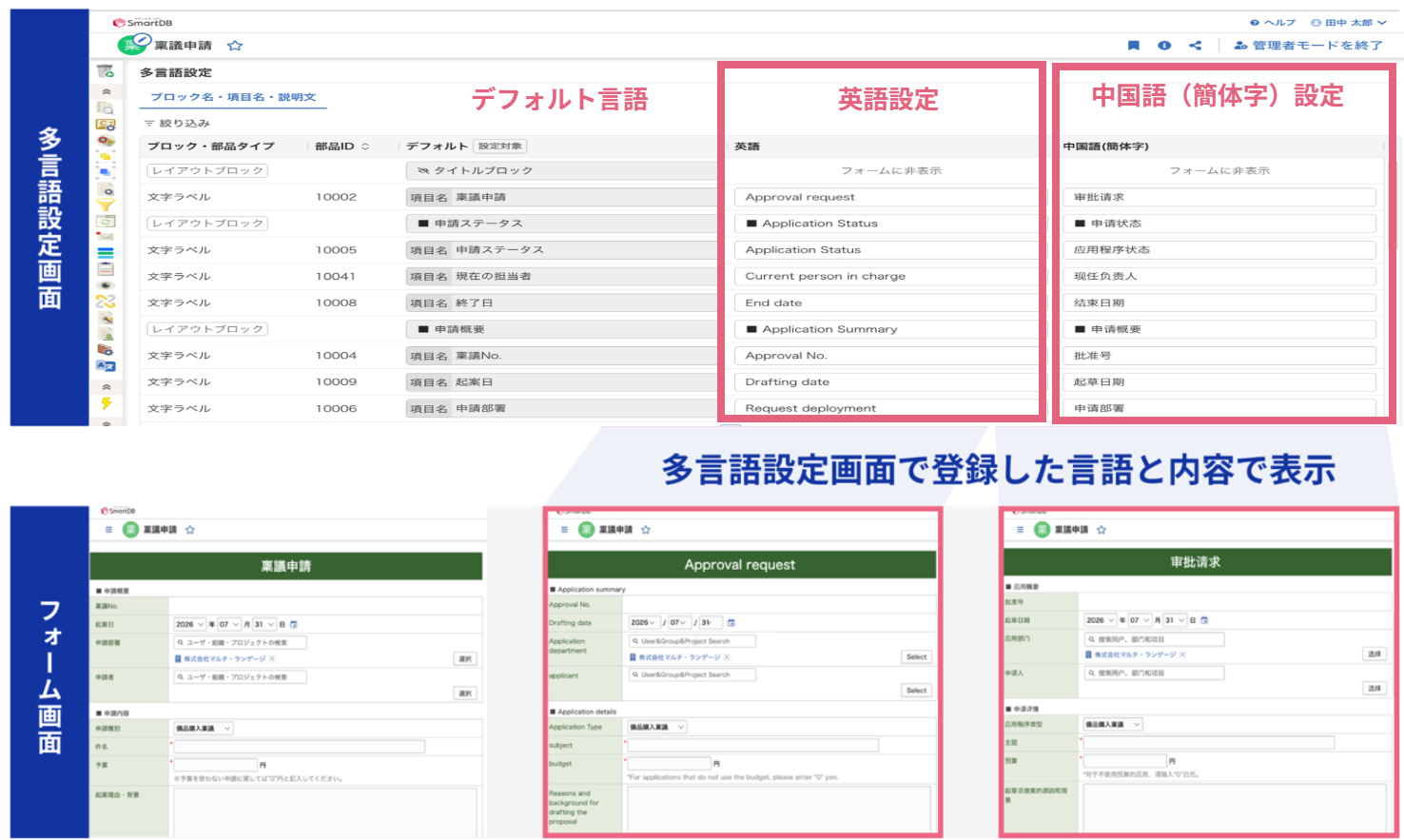Open the calendar icon in the English form
This screenshot has height=840, width=1404.
tap(731, 623)
